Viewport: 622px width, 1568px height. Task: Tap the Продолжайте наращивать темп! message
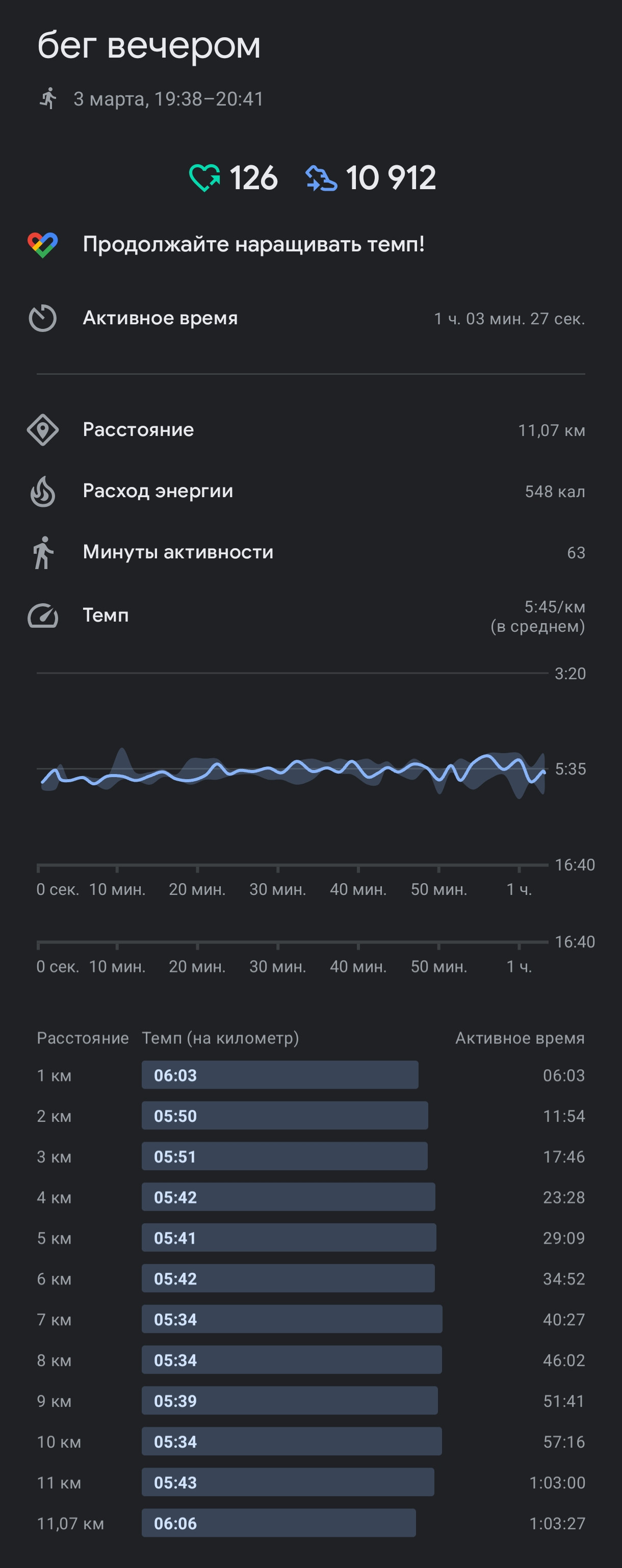(254, 245)
